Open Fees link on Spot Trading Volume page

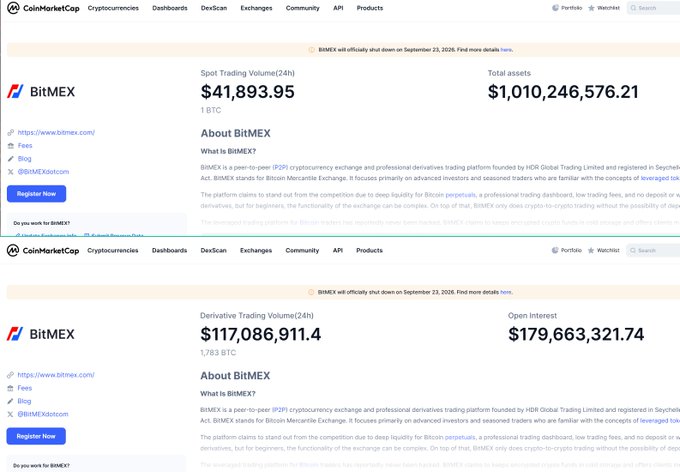pos(25,146)
